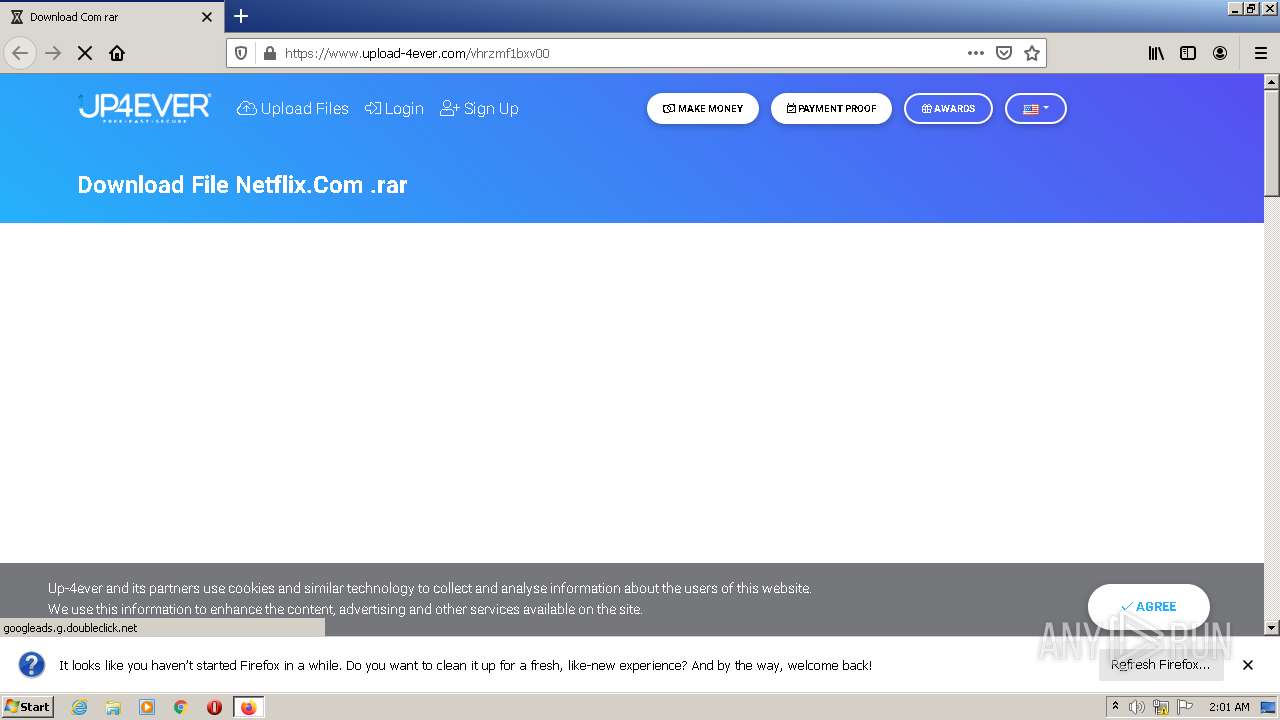Click the PAYMENT PROOF button
The image size is (1280, 720).
(x=831, y=108)
